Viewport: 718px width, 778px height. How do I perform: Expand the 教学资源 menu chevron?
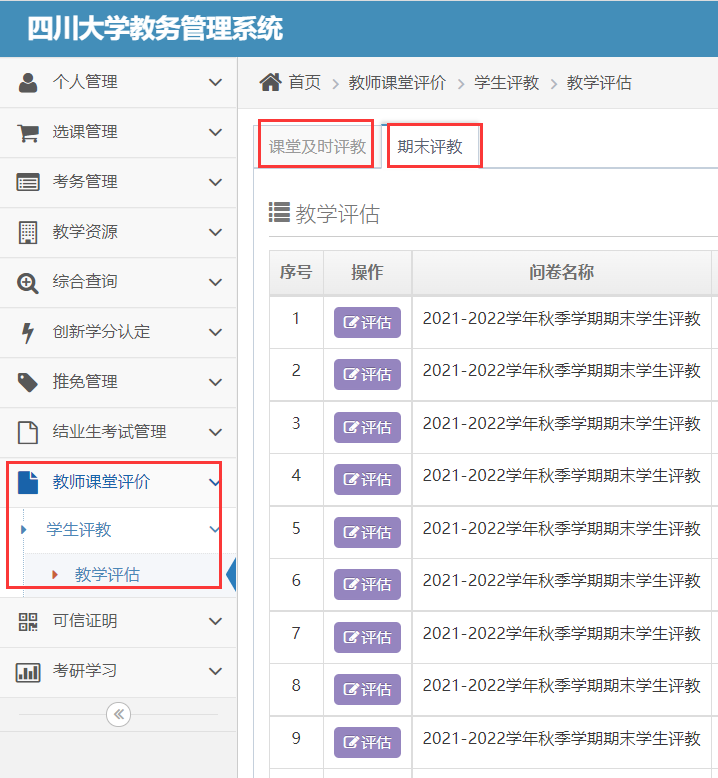[215, 232]
